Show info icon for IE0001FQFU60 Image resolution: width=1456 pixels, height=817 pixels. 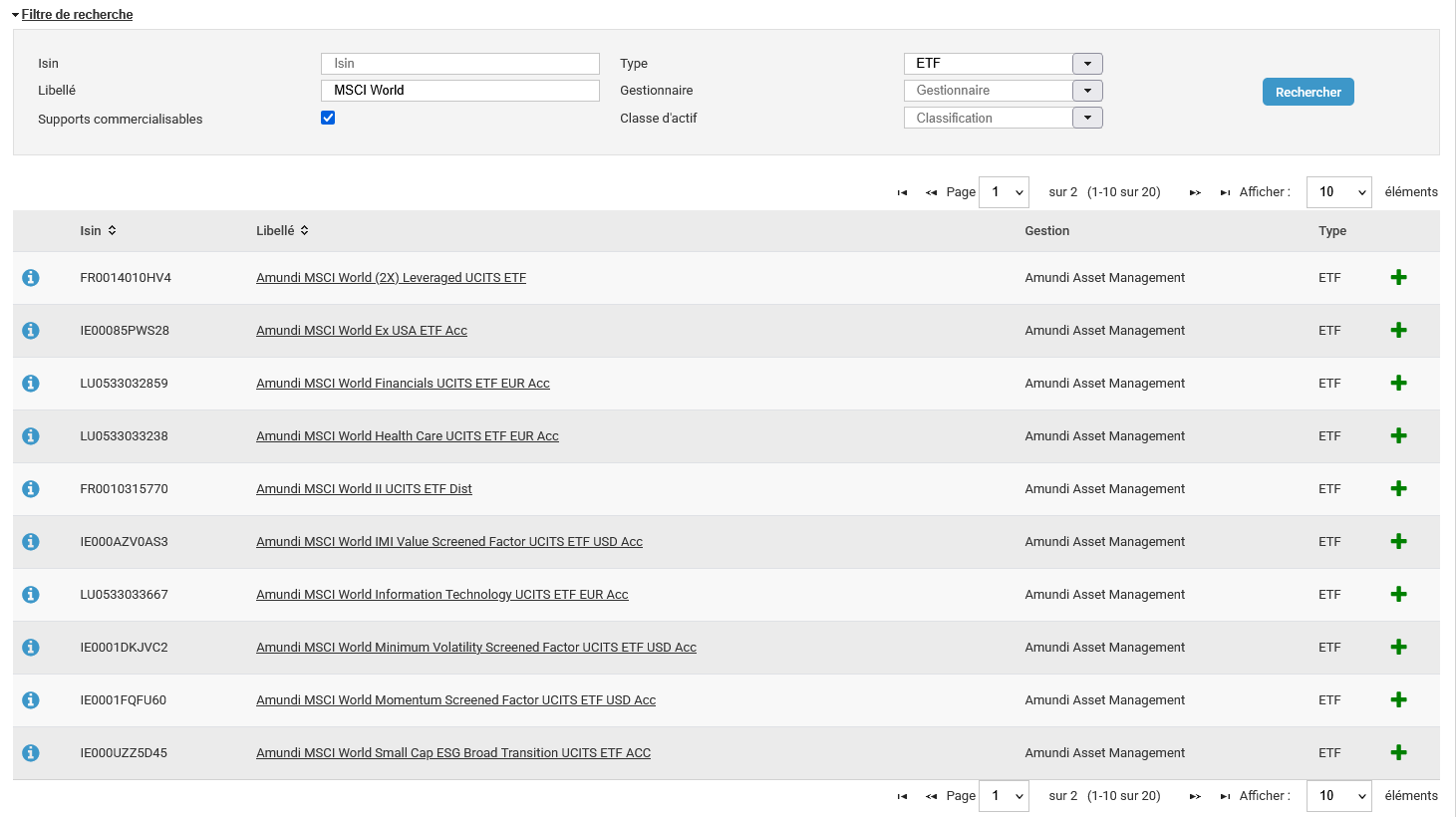31,700
